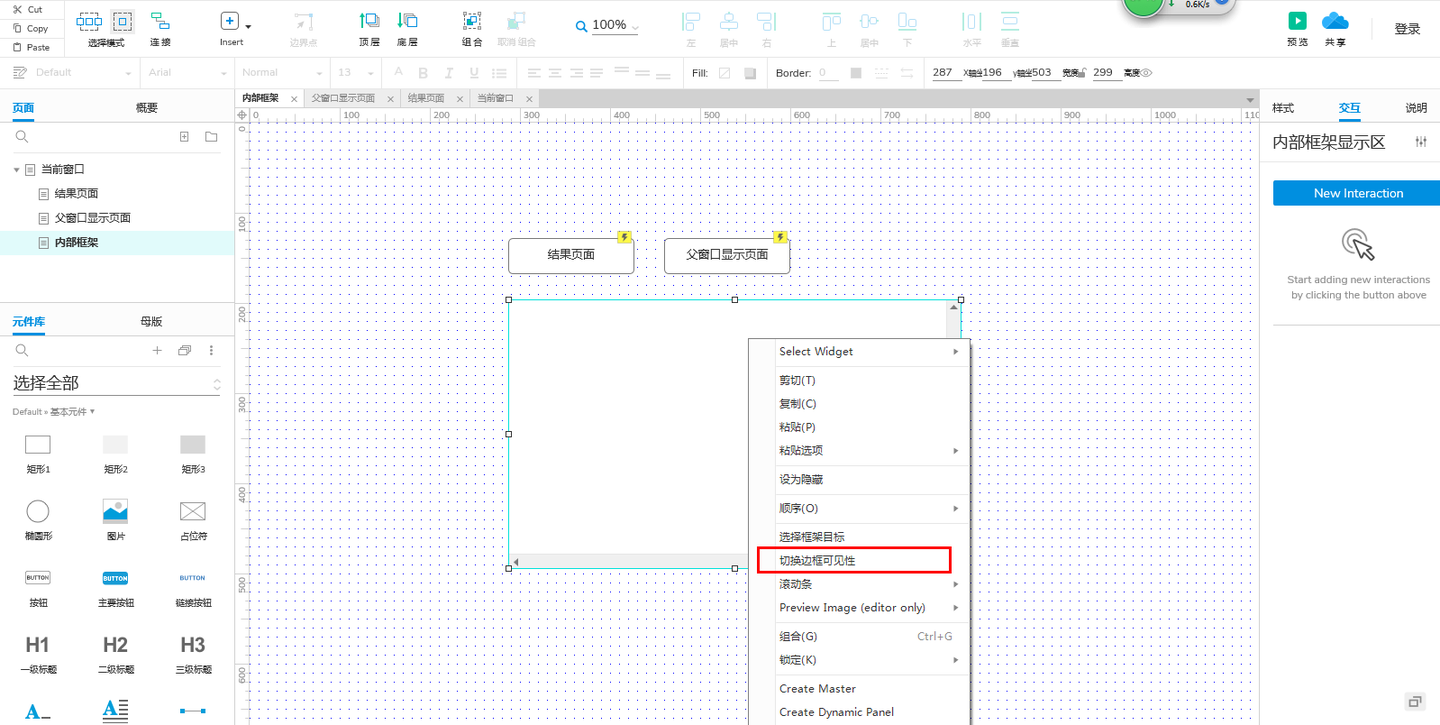1440x725 pixels.
Task: Collapse the 当前窗口 tree node arrow
Action: pos(17,170)
